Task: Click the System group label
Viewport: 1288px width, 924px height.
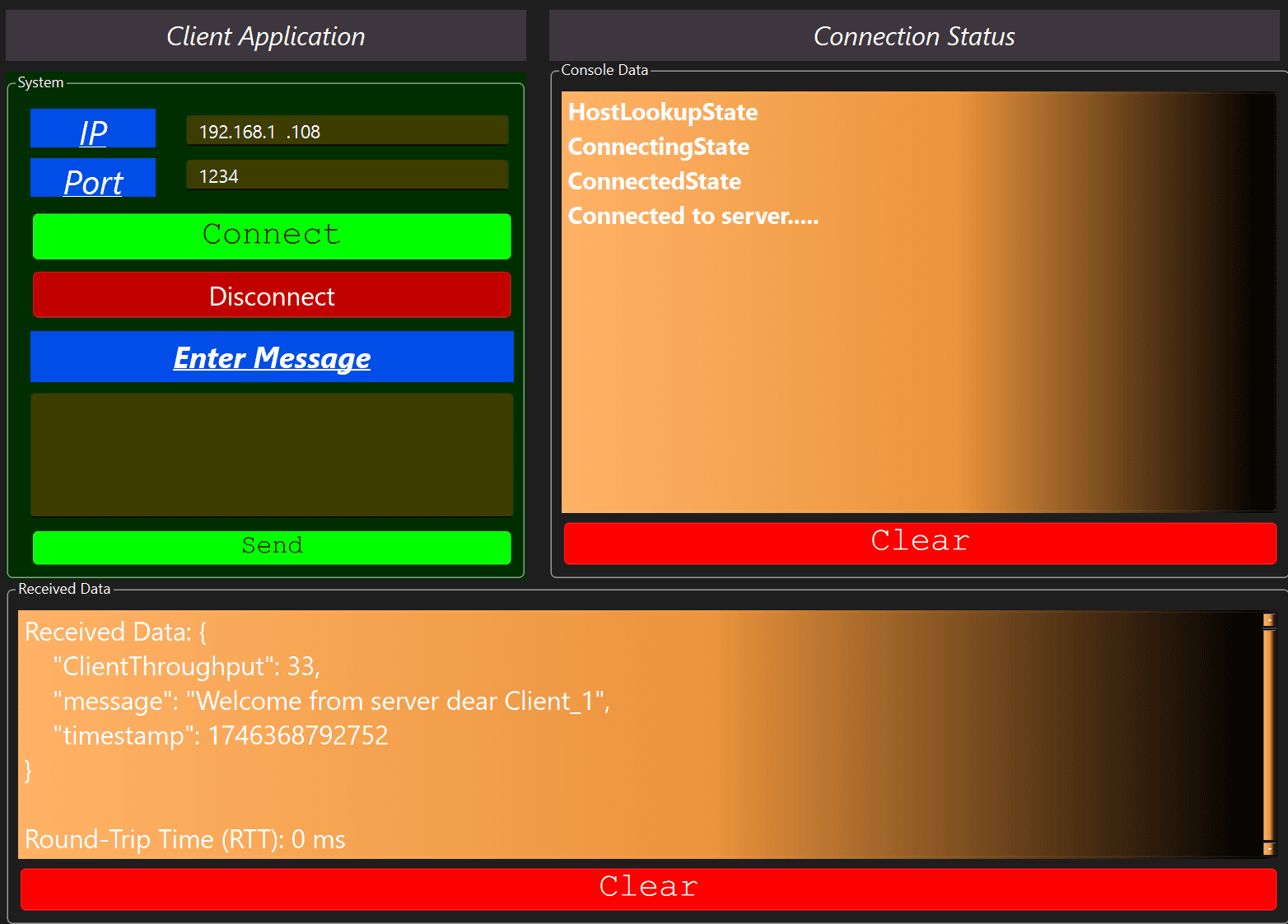Action: point(40,82)
